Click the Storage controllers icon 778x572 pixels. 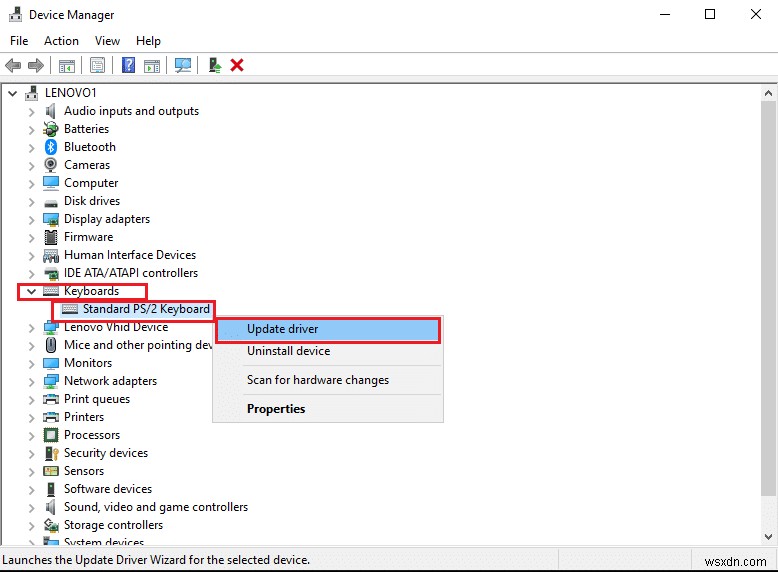[x=51, y=525]
